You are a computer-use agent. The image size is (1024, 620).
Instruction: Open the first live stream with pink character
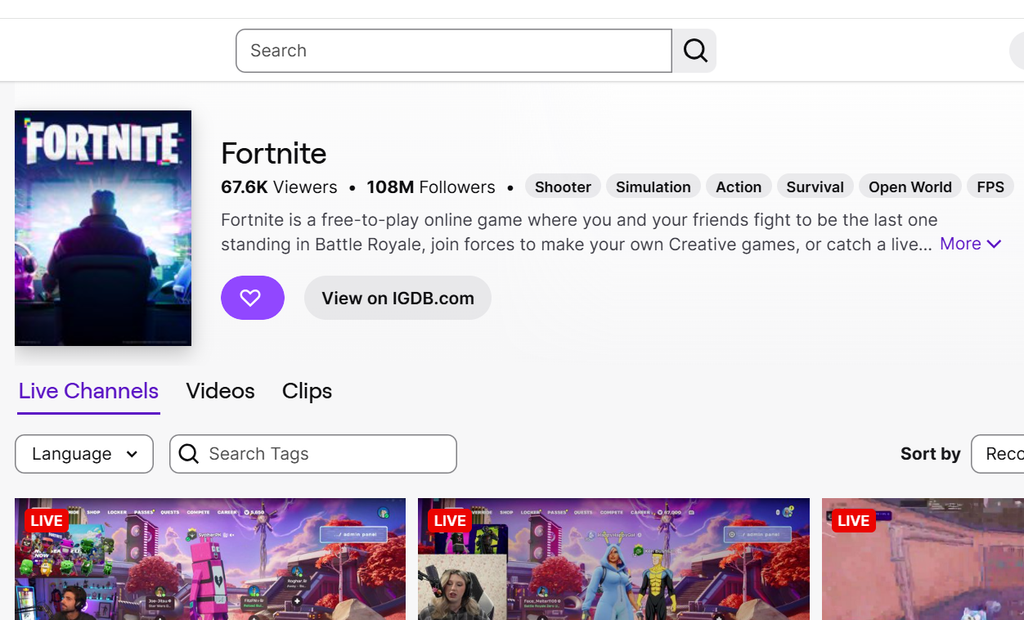(210, 559)
